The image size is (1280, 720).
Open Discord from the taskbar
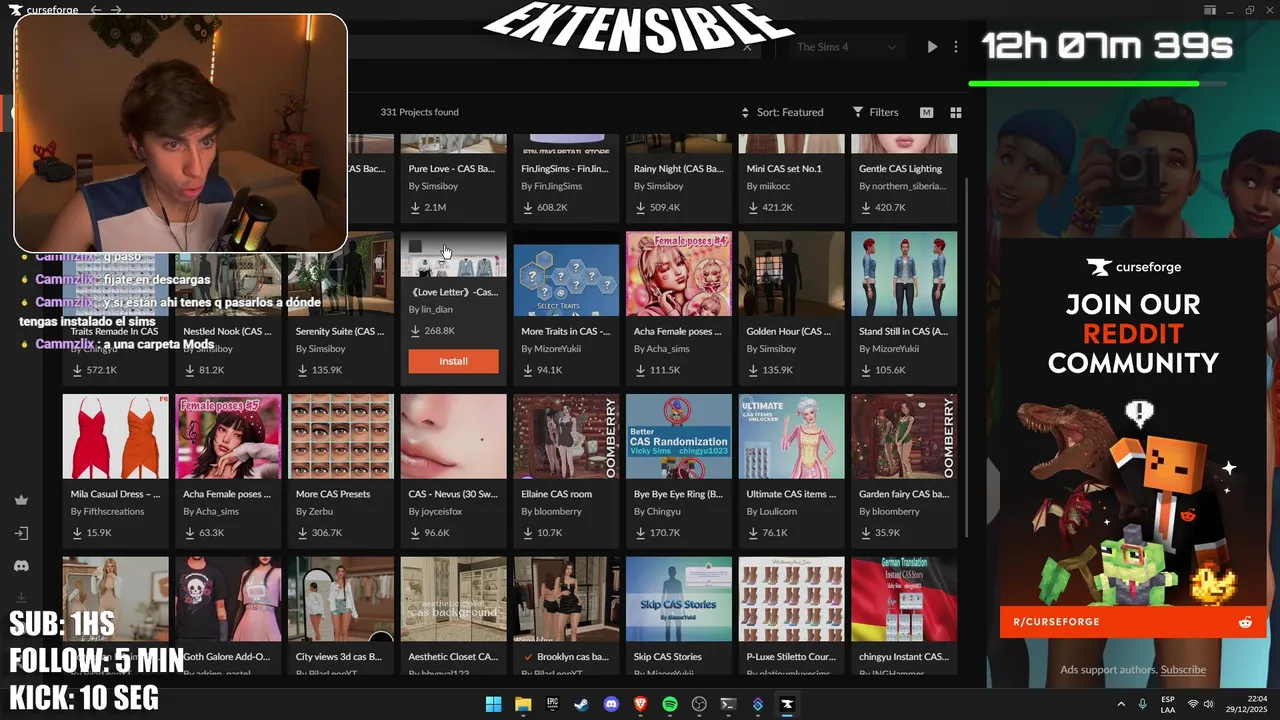point(611,704)
